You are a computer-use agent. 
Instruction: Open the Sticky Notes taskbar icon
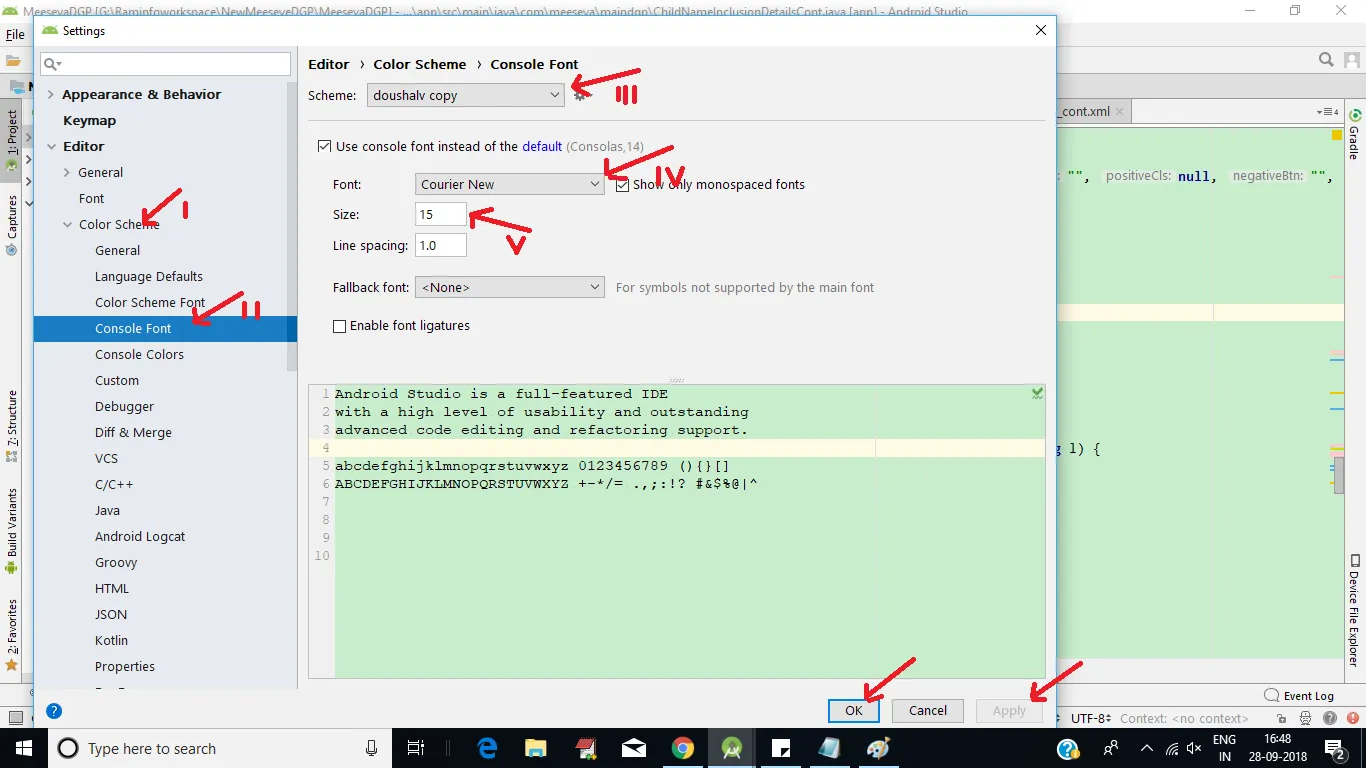[781, 748]
